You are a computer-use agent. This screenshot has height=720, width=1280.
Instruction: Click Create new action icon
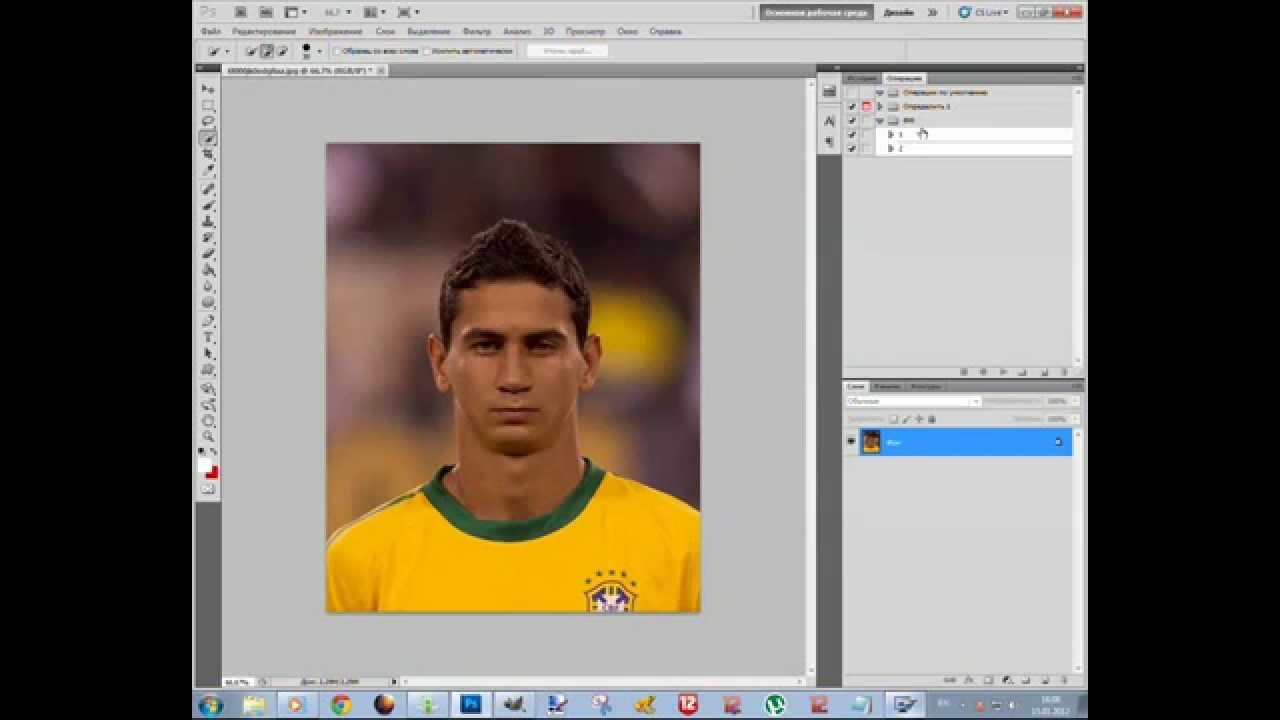(1044, 372)
